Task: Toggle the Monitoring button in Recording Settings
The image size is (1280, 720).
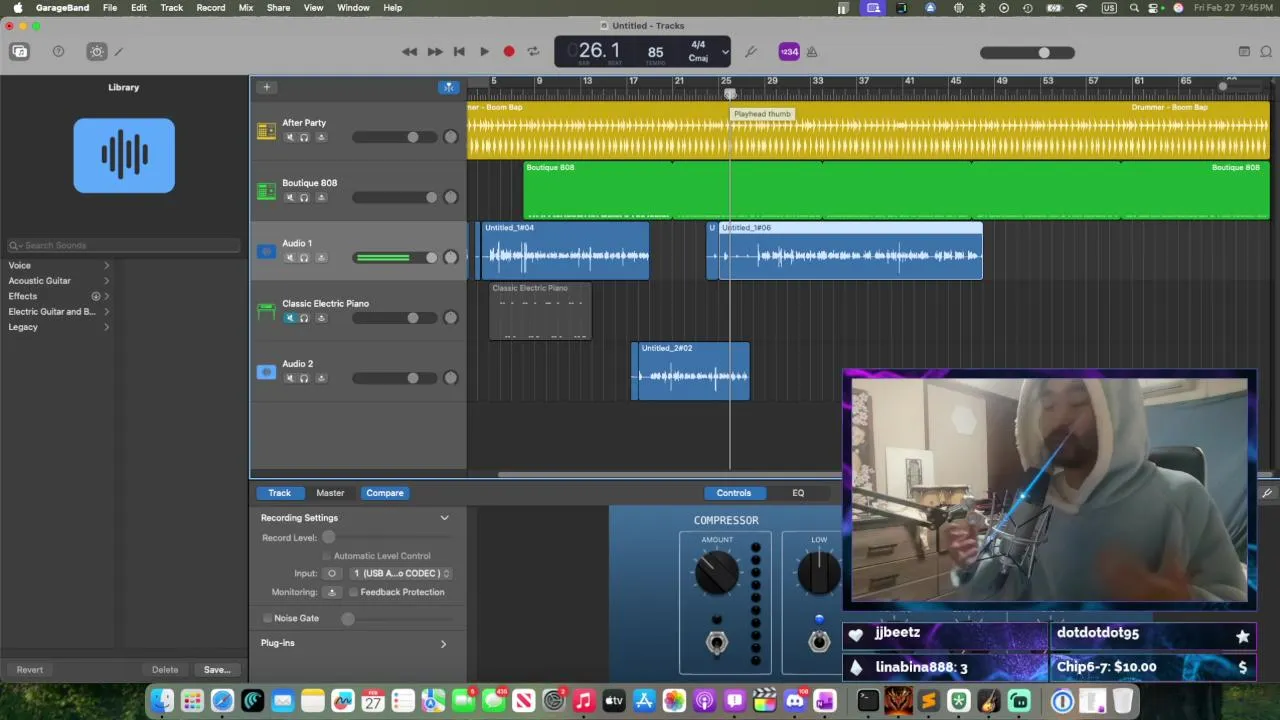Action: coord(332,592)
